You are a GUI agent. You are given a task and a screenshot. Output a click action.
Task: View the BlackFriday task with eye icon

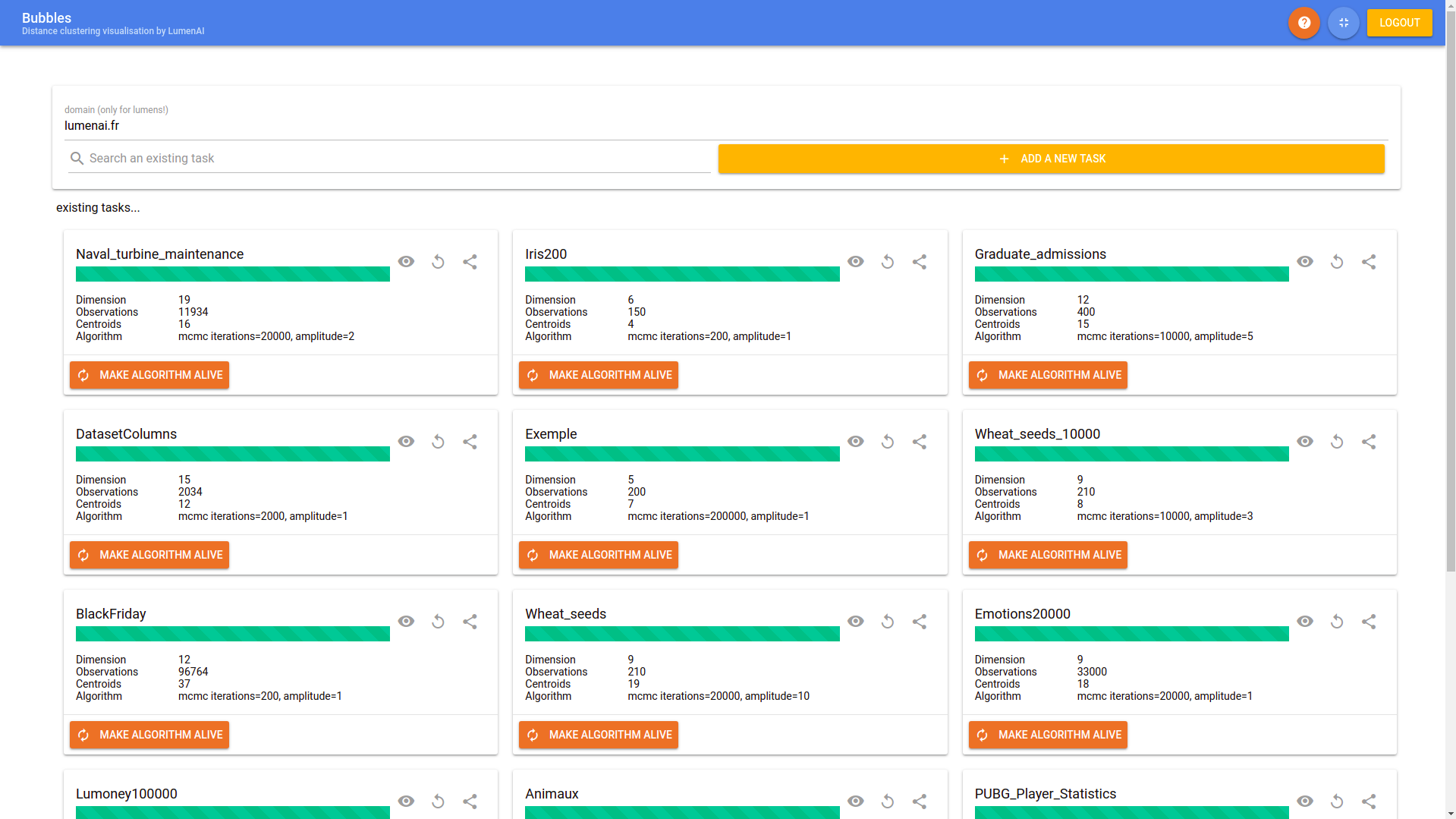point(406,622)
